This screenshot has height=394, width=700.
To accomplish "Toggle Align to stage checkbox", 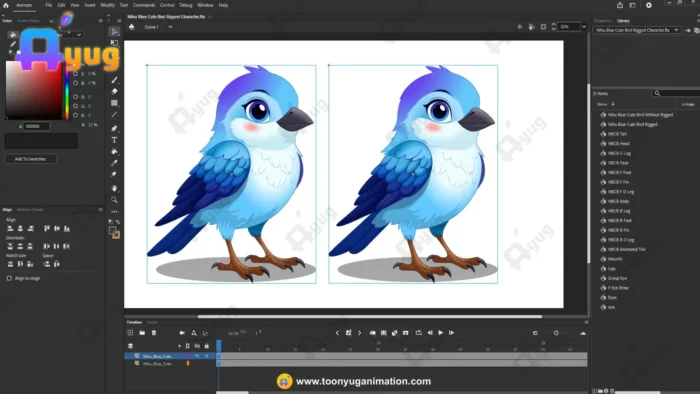I will pos(9,278).
